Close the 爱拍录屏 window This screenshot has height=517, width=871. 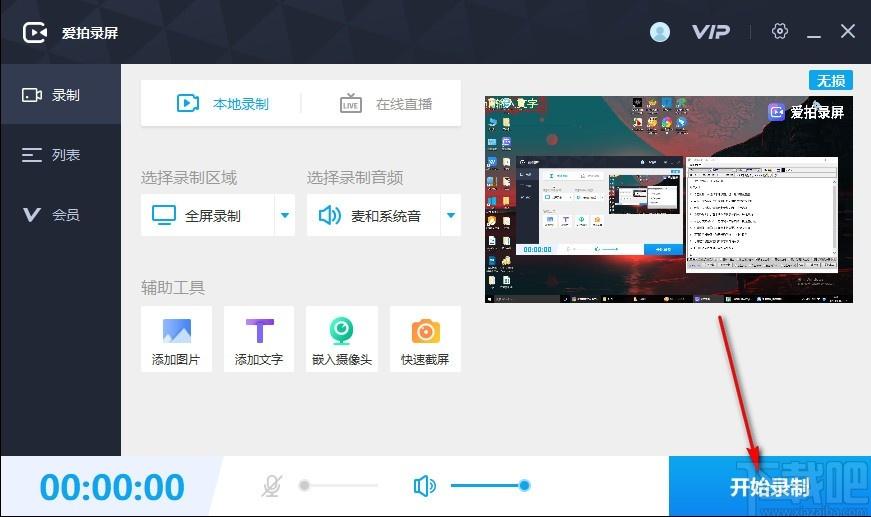tap(848, 31)
